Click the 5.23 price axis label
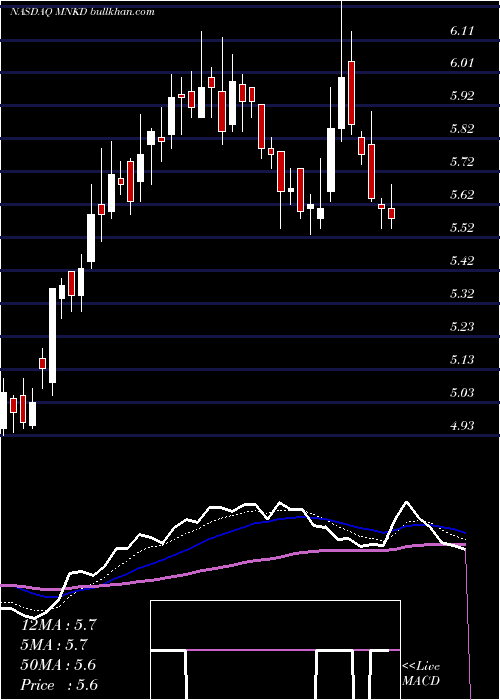Screen dimensions: 500x700 (462, 327)
